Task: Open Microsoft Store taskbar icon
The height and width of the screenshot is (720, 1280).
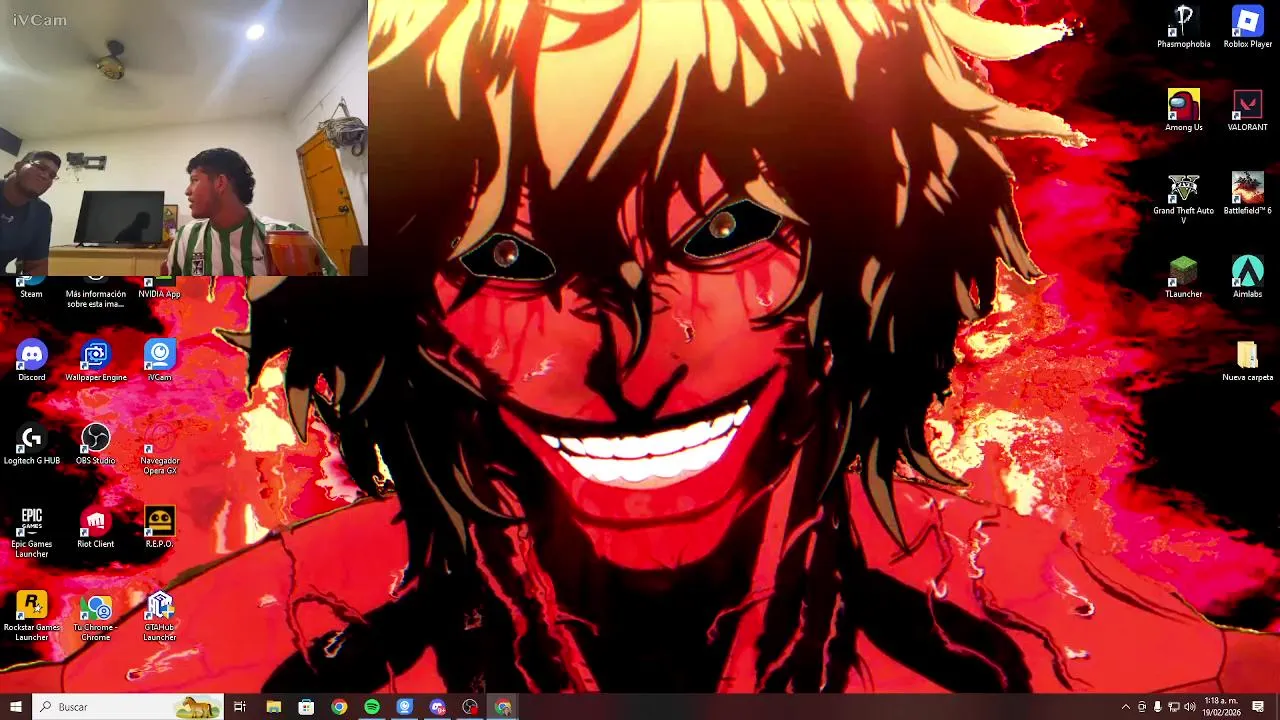Action: (306, 707)
